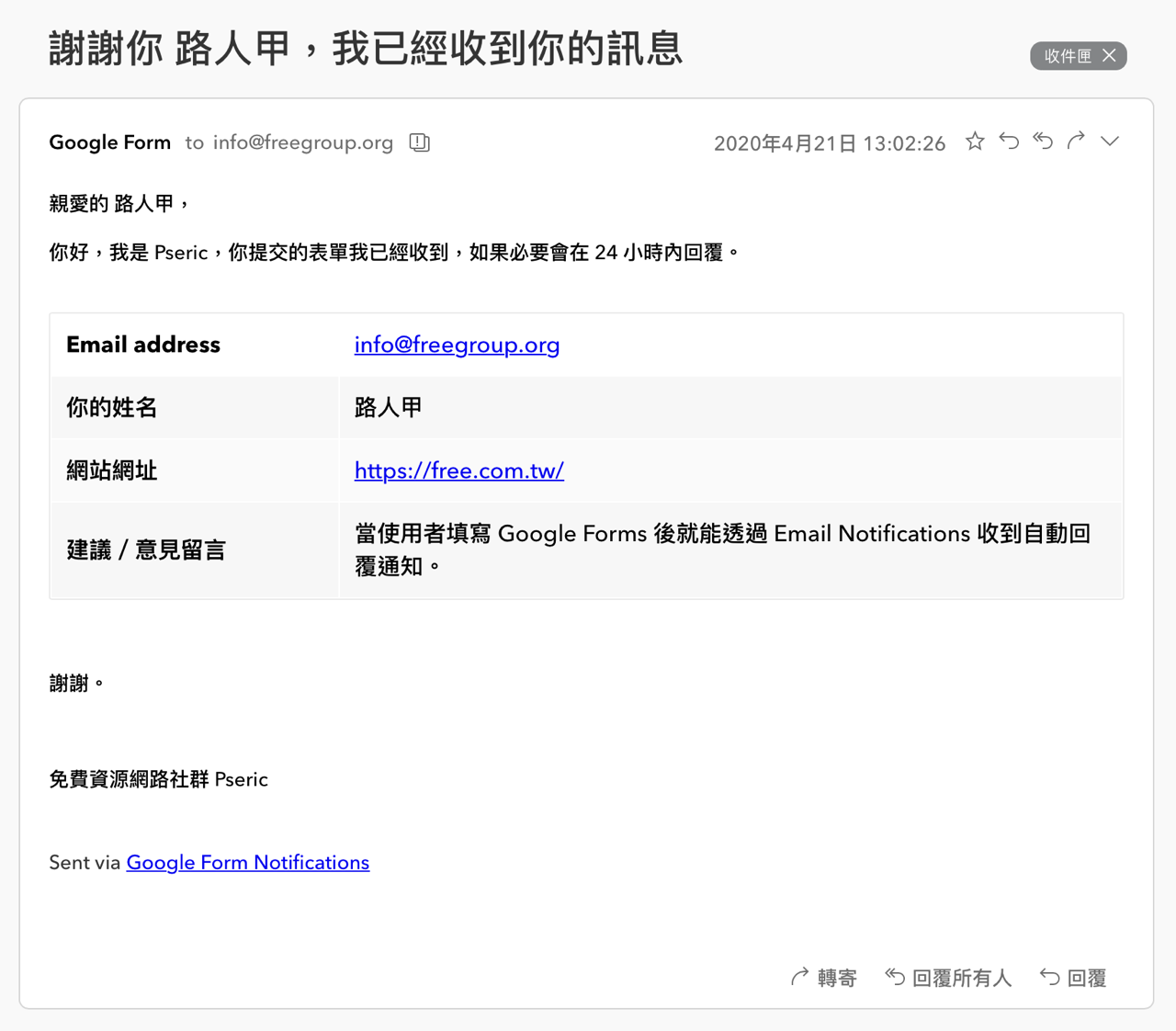Open the Google Form Notifications link
Viewport: 1176px width, 1031px height.
coord(248,862)
